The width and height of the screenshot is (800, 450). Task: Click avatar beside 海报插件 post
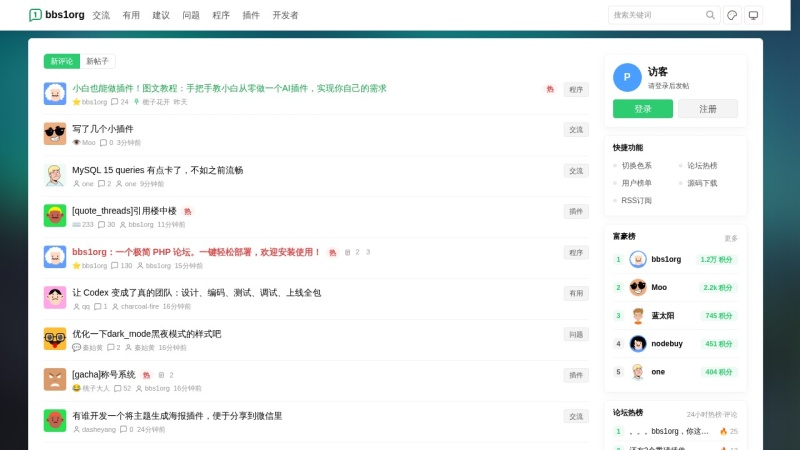(55, 421)
